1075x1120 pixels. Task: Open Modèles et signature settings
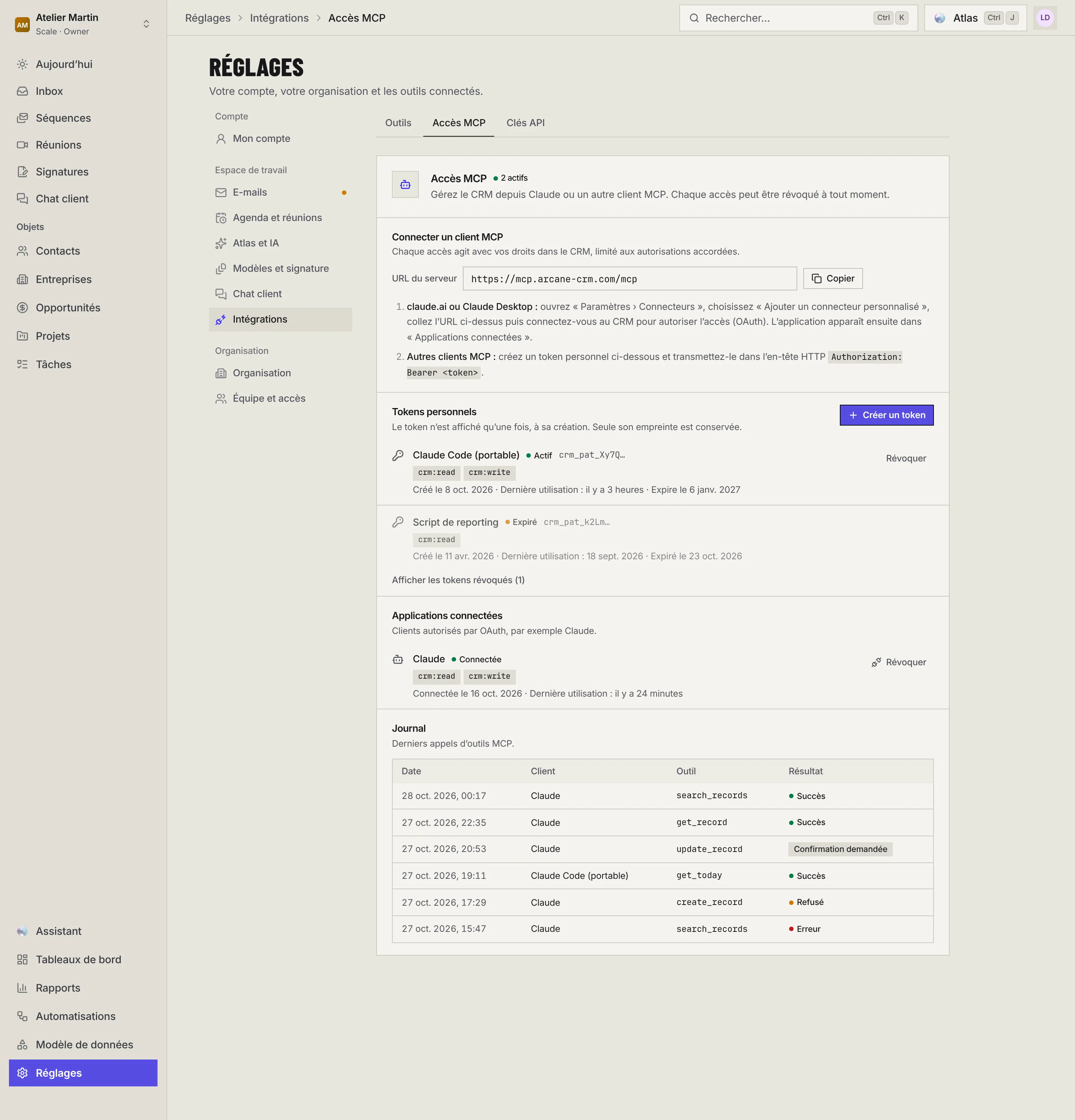(x=280, y=268)
